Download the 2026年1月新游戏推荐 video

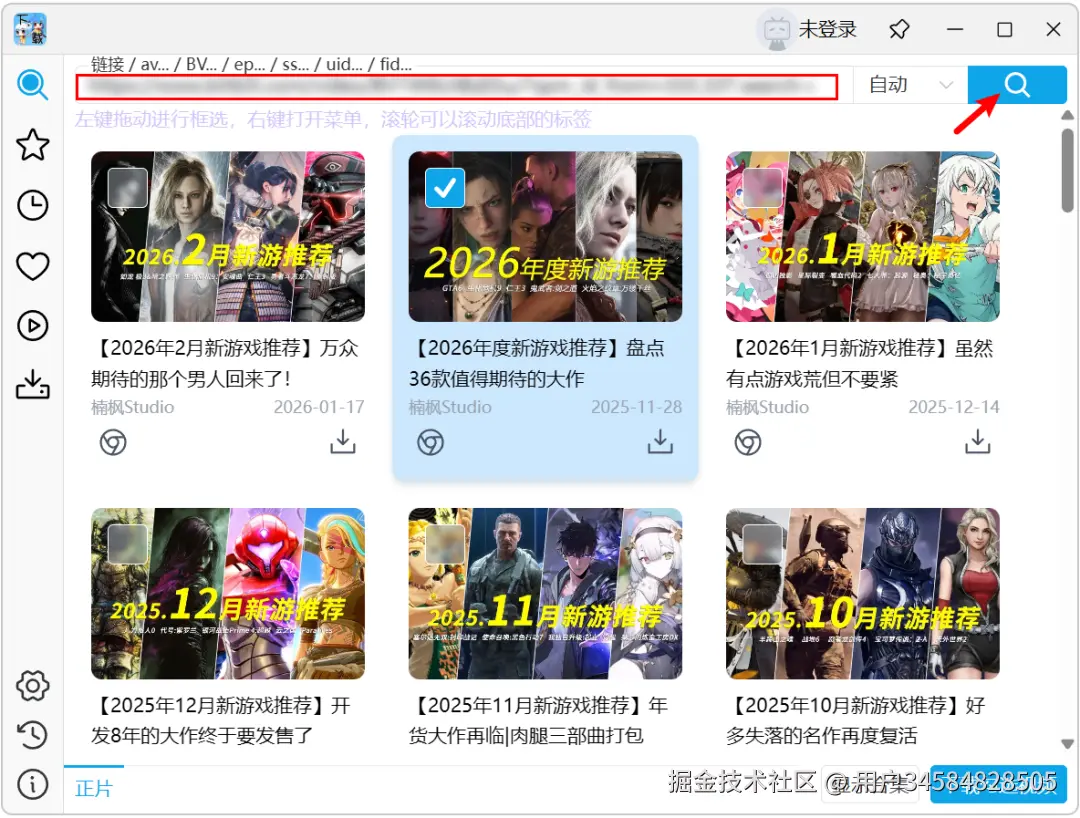tap(977, 442)
